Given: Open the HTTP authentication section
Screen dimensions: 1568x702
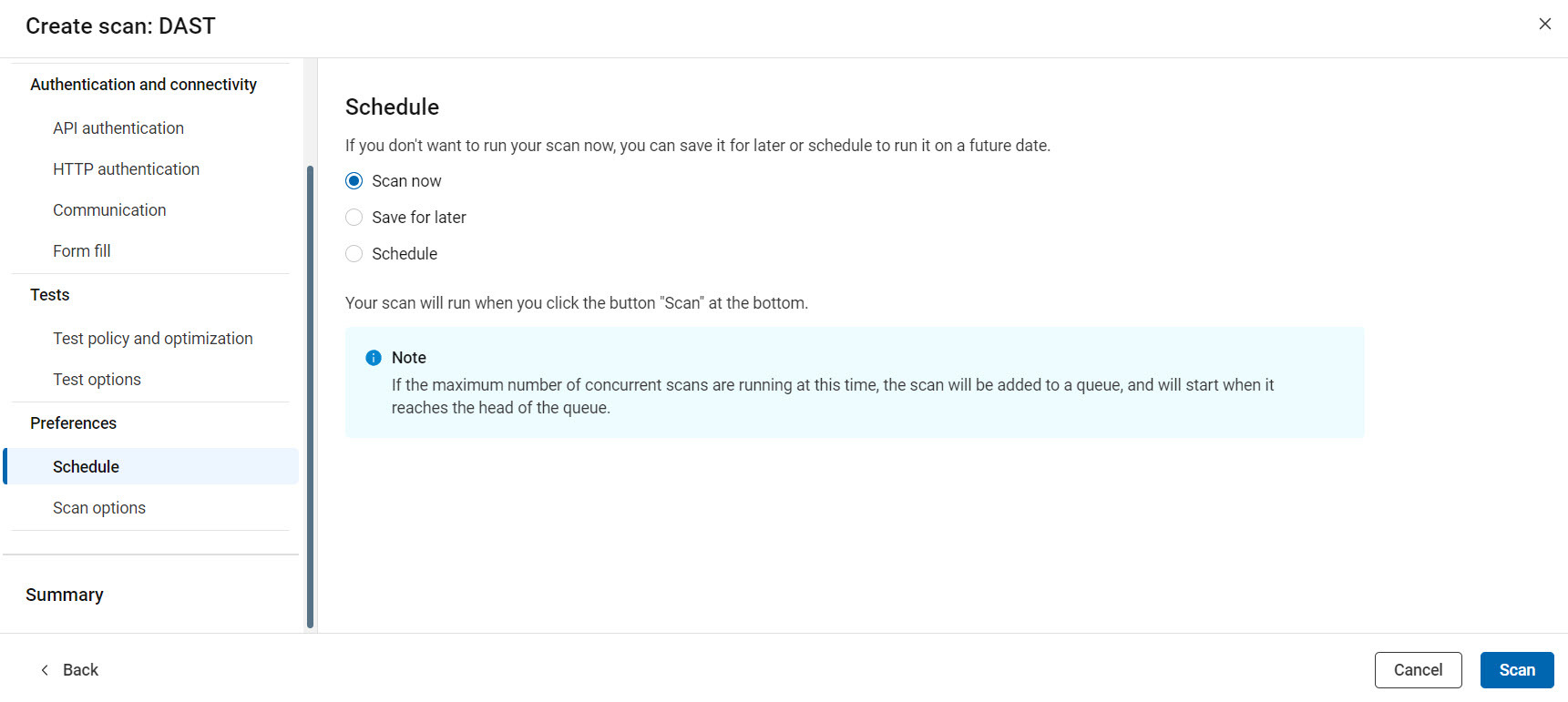Looking at the screenshot, I should (x=126, y=168).
